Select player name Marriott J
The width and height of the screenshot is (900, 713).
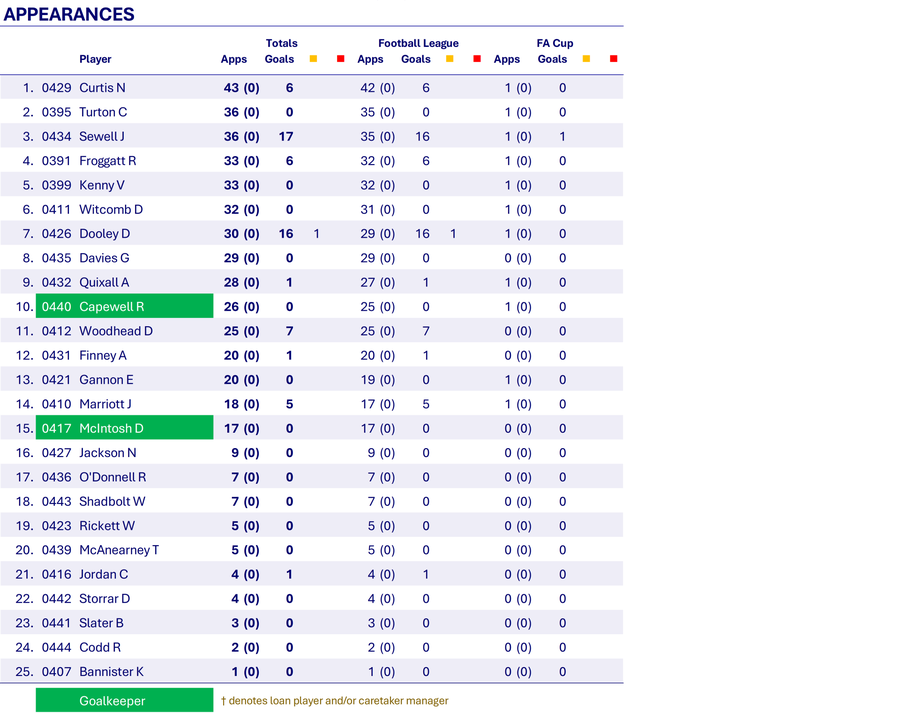pyautogui.click(x=105, y=404)
